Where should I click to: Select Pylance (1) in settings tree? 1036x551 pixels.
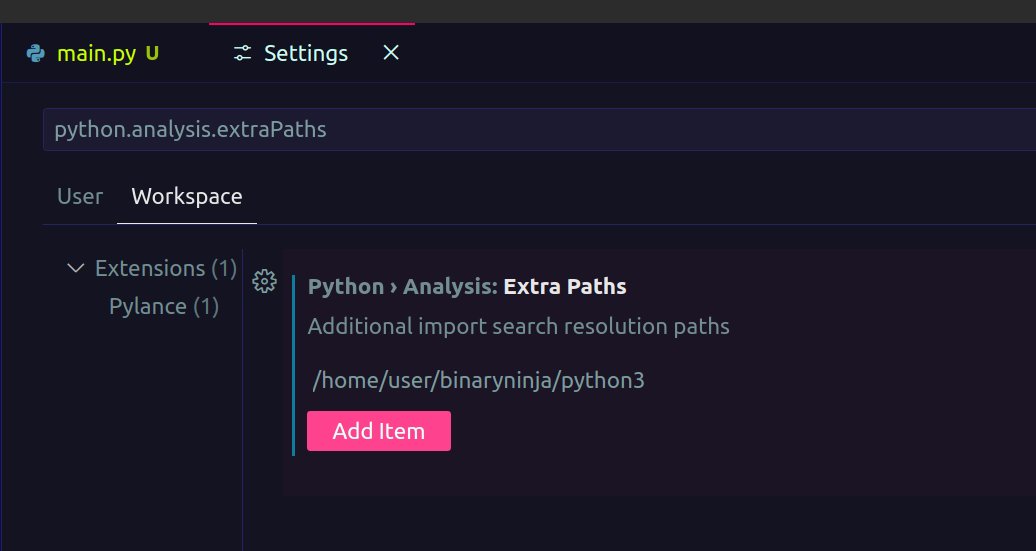pyautogui.click(x=164, y=307)
